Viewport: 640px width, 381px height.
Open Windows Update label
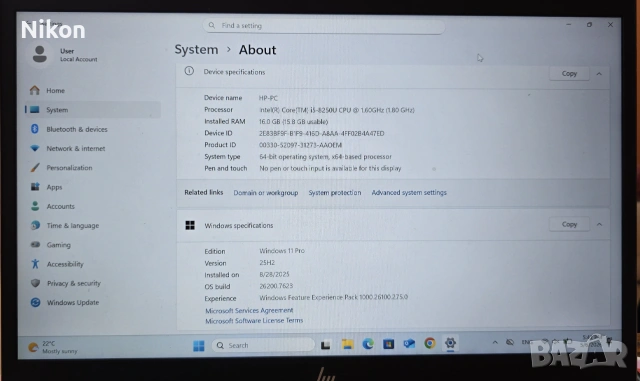(73, 303)
